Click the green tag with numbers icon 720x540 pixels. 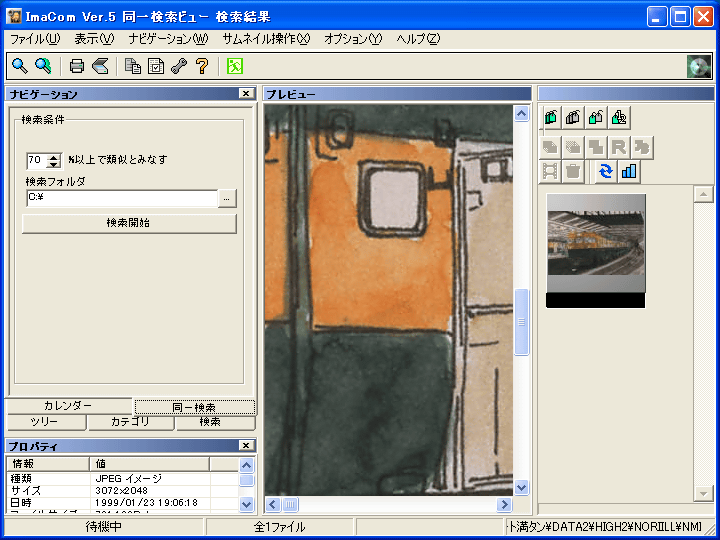[619, 118]
